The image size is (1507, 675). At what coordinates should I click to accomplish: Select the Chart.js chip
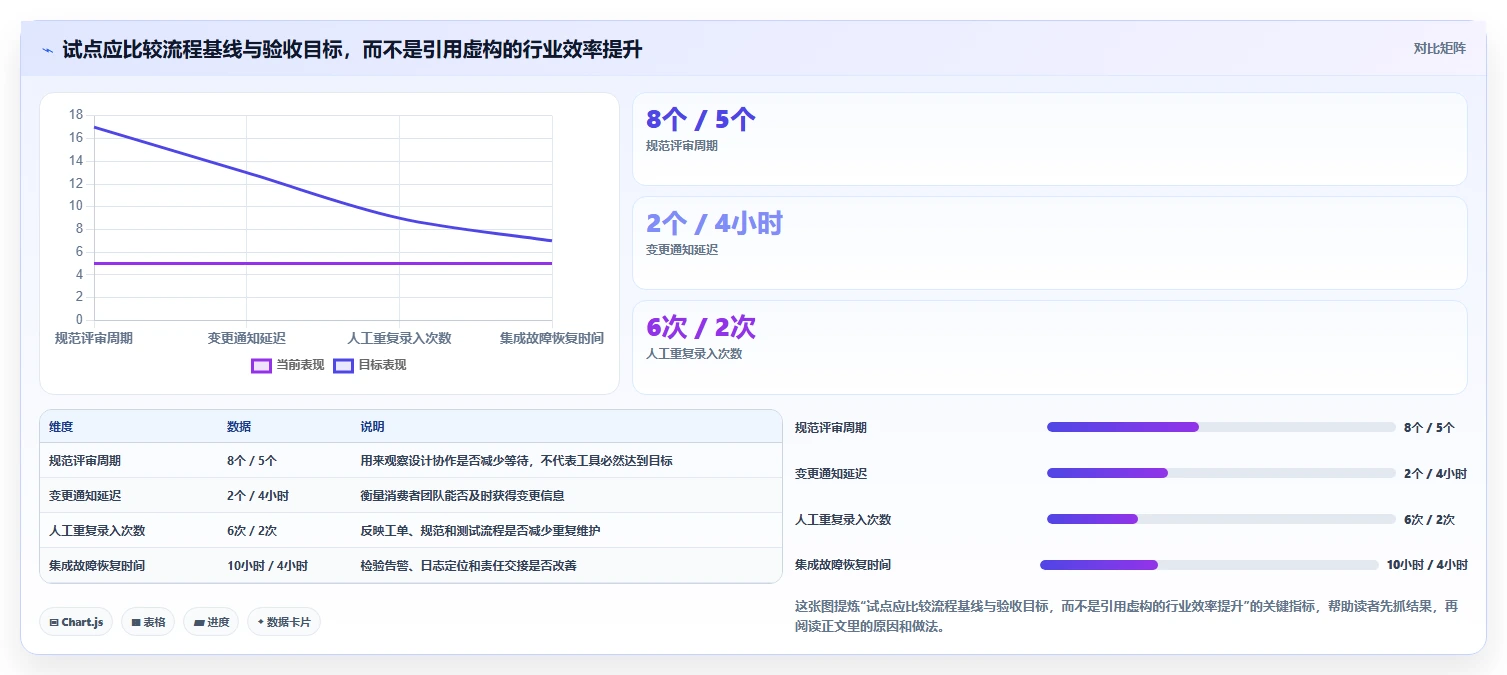click(x=77, y=622)
